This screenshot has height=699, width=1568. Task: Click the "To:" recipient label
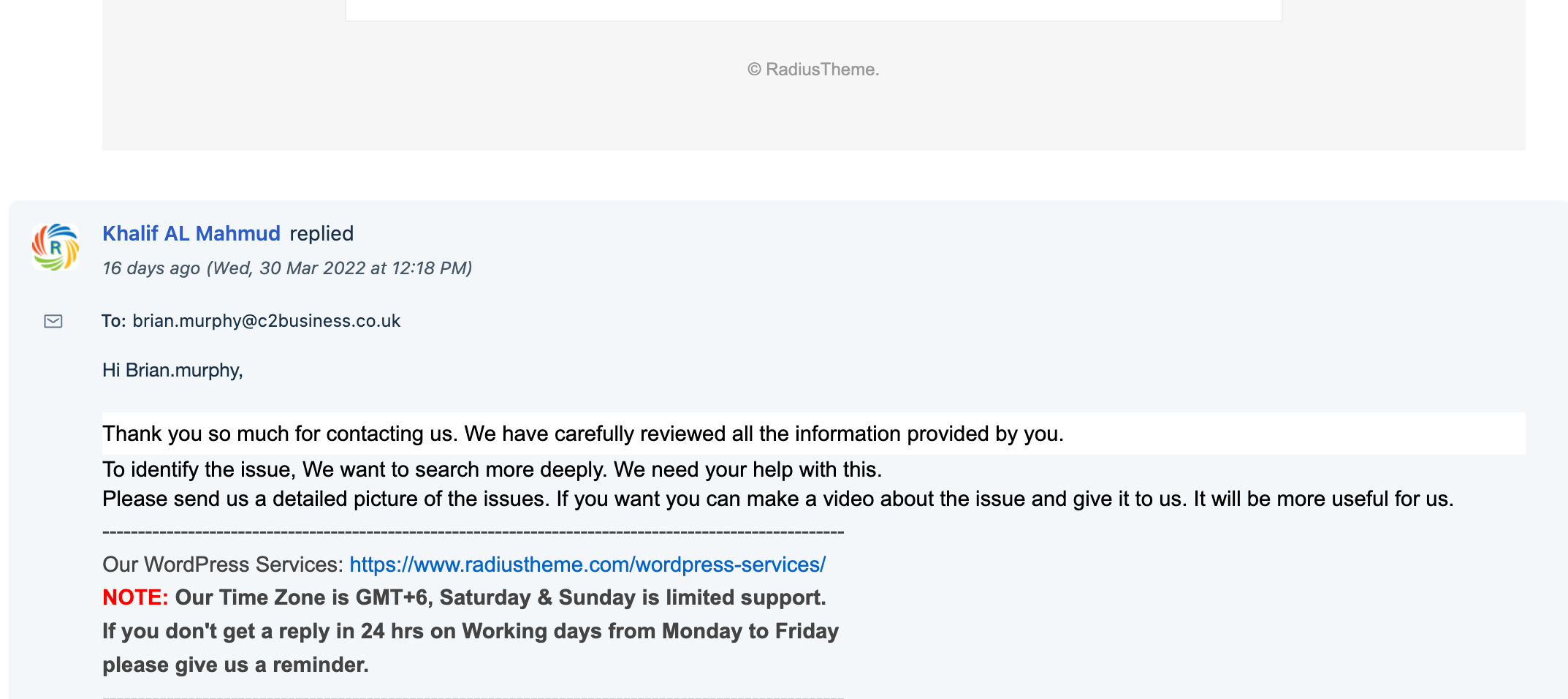coord(114,321)
